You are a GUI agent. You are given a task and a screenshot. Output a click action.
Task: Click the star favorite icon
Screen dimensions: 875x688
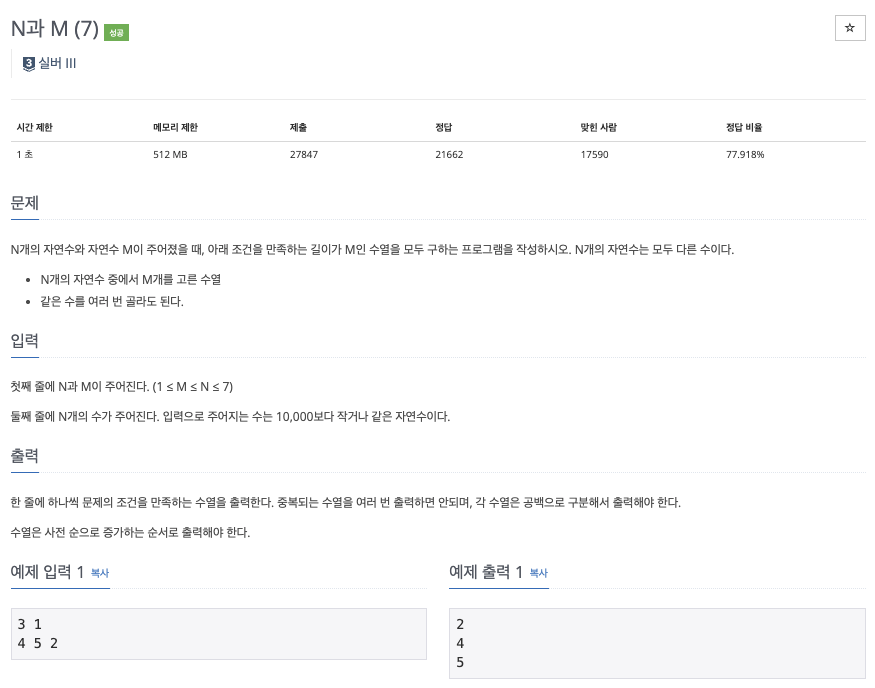(x=850, y=28)
